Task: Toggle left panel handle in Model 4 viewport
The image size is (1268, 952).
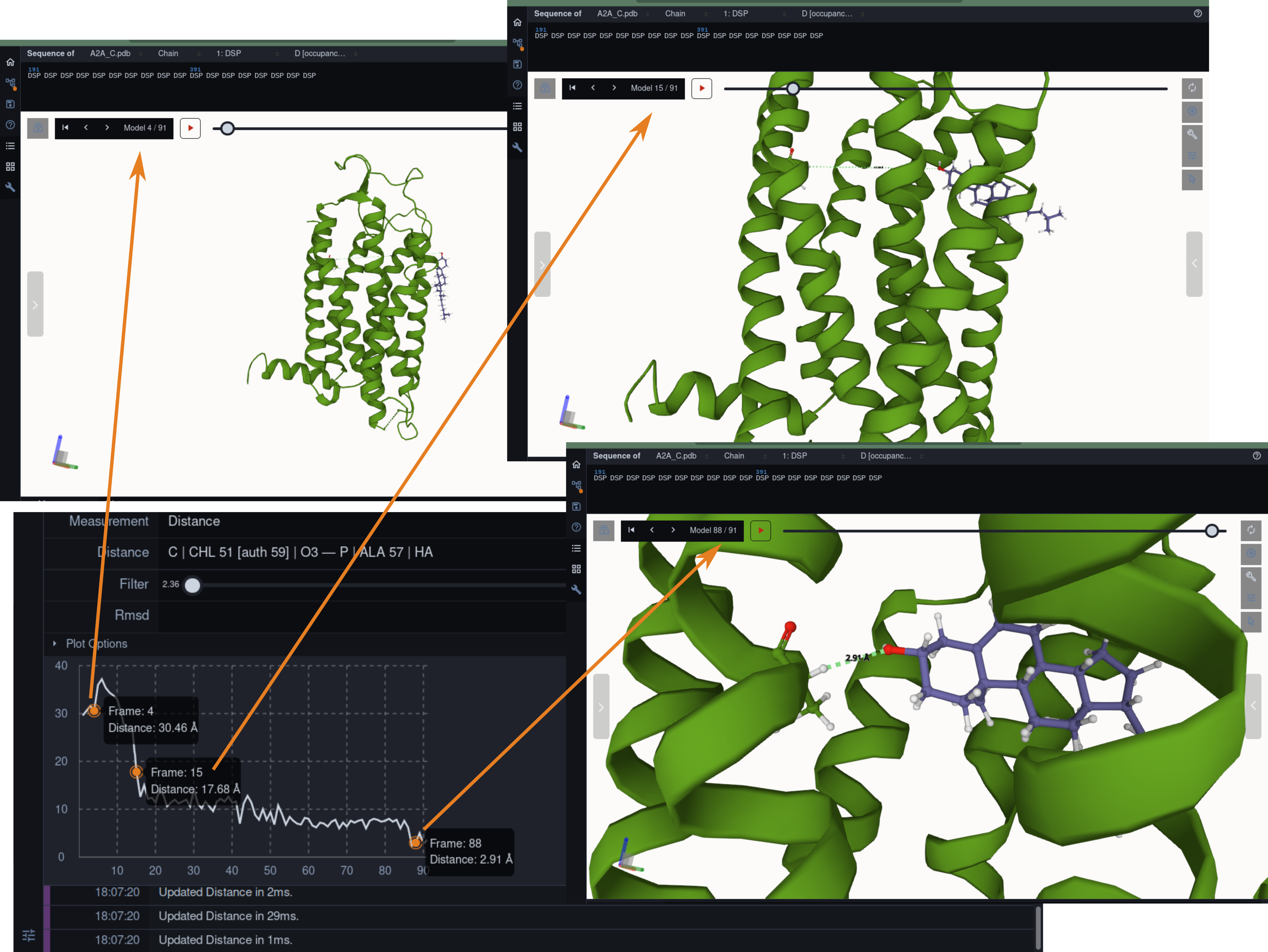Action: point(35,304)
